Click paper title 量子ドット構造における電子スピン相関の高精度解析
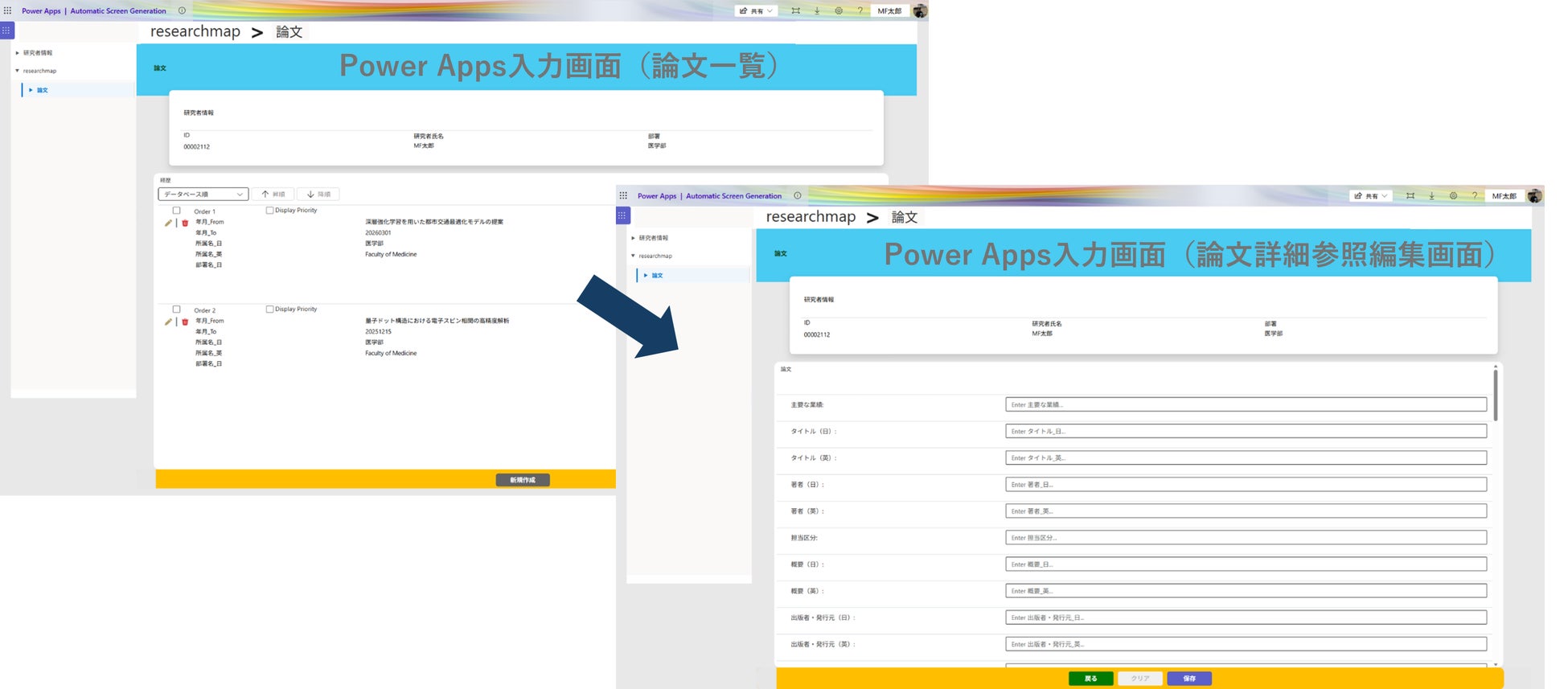 tap(437, 321)
